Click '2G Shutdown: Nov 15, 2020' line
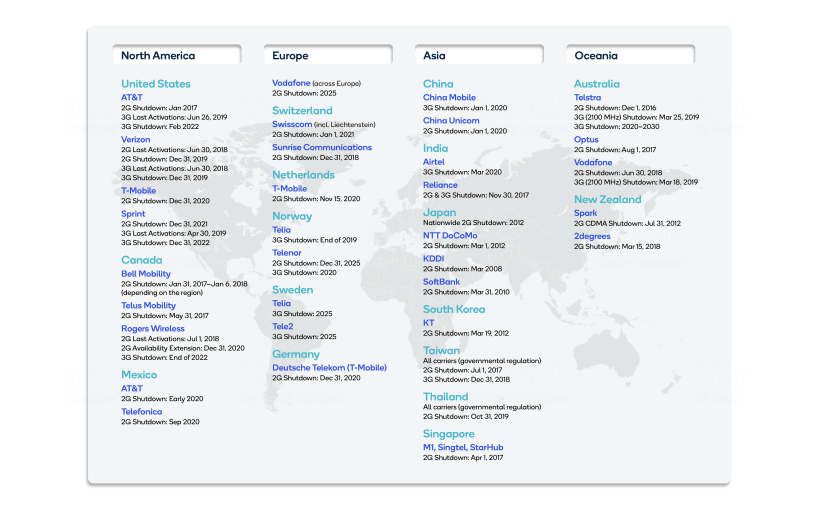The height and width of the screenshot is (509, 814). [x=316, y=199]
